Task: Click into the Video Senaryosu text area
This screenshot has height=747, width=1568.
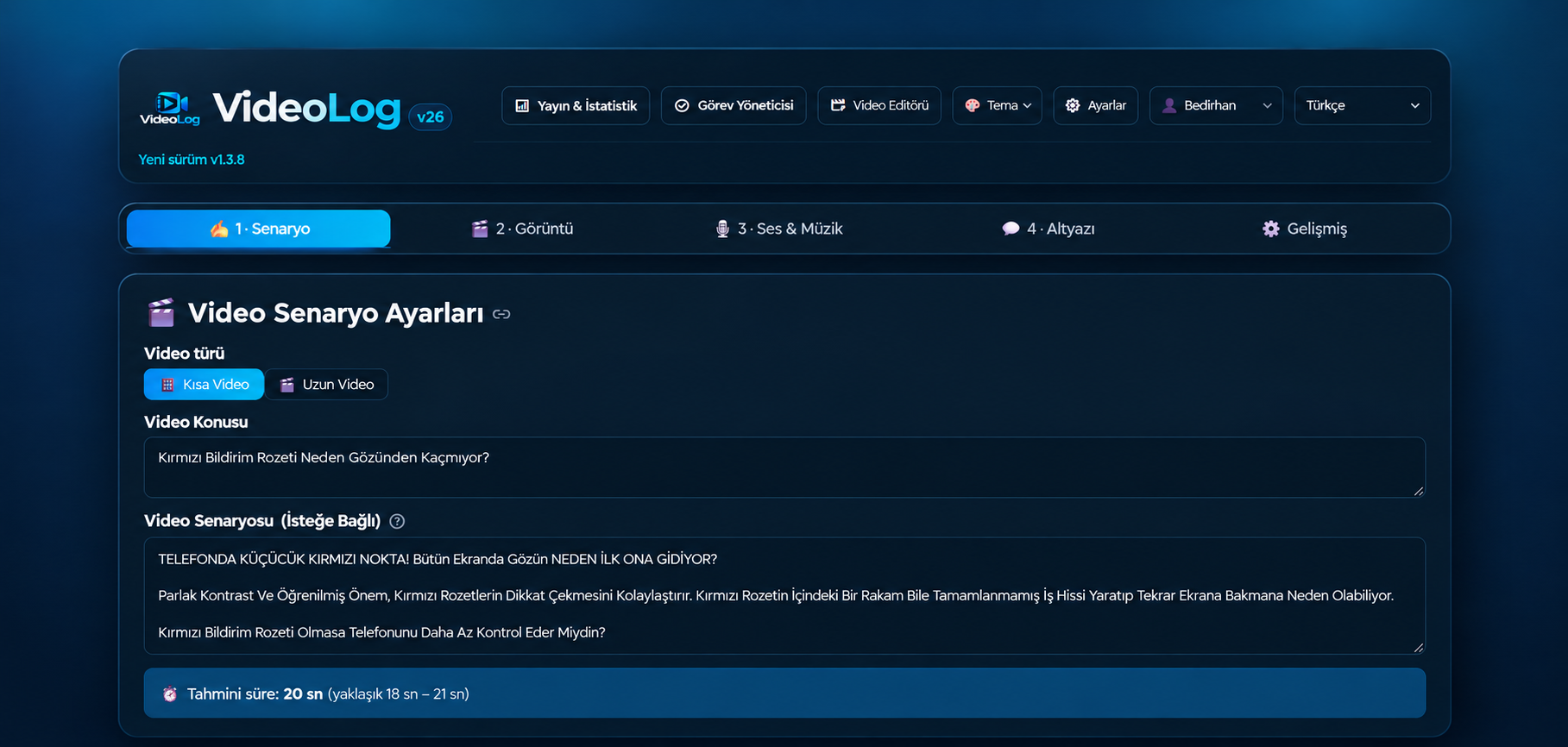Action: pyautogui.click(x=784, y=596)
